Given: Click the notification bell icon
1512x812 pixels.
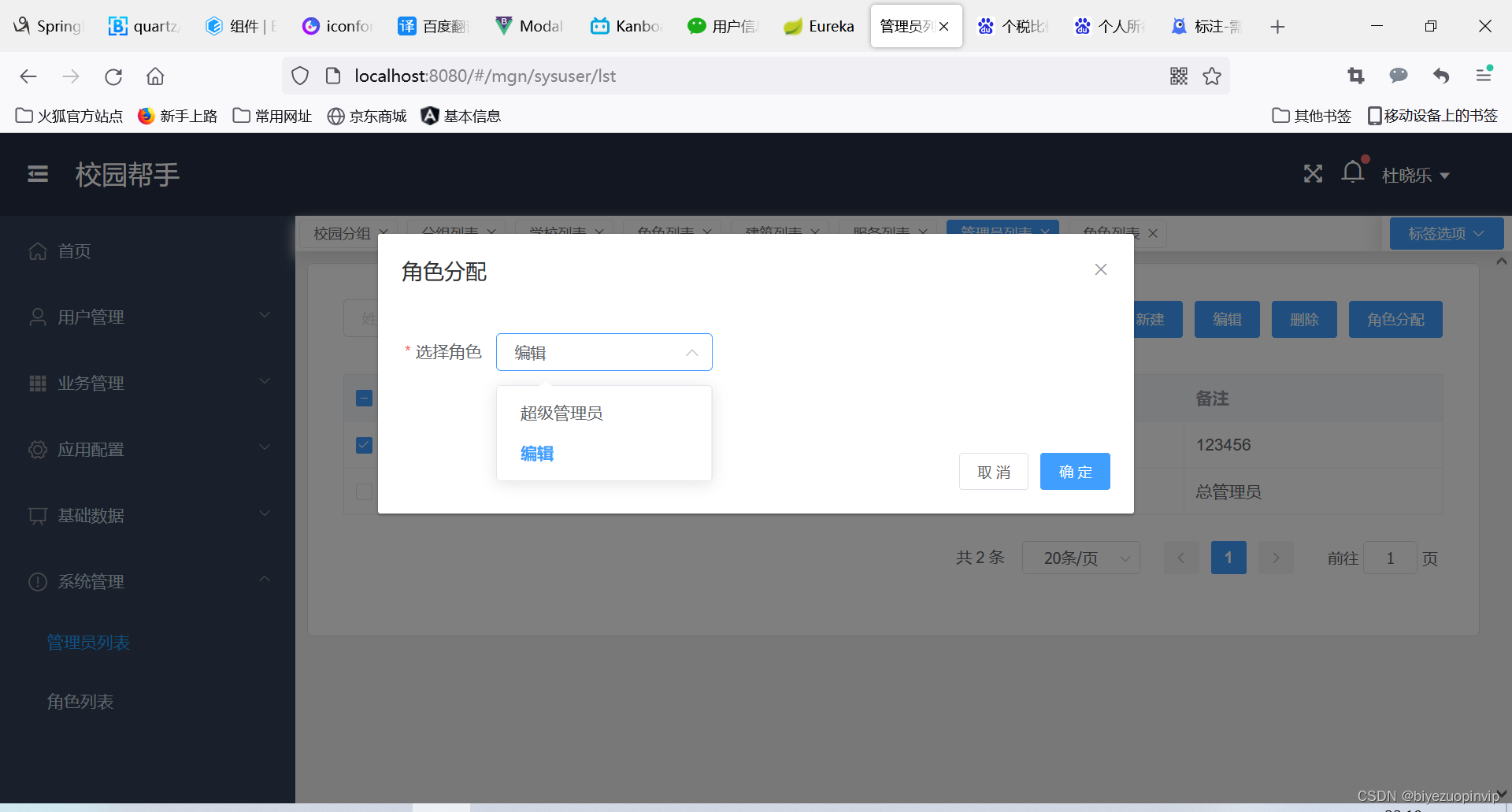Looking at the screenshot, I should pyautogui.click(x=1353, y=172).
